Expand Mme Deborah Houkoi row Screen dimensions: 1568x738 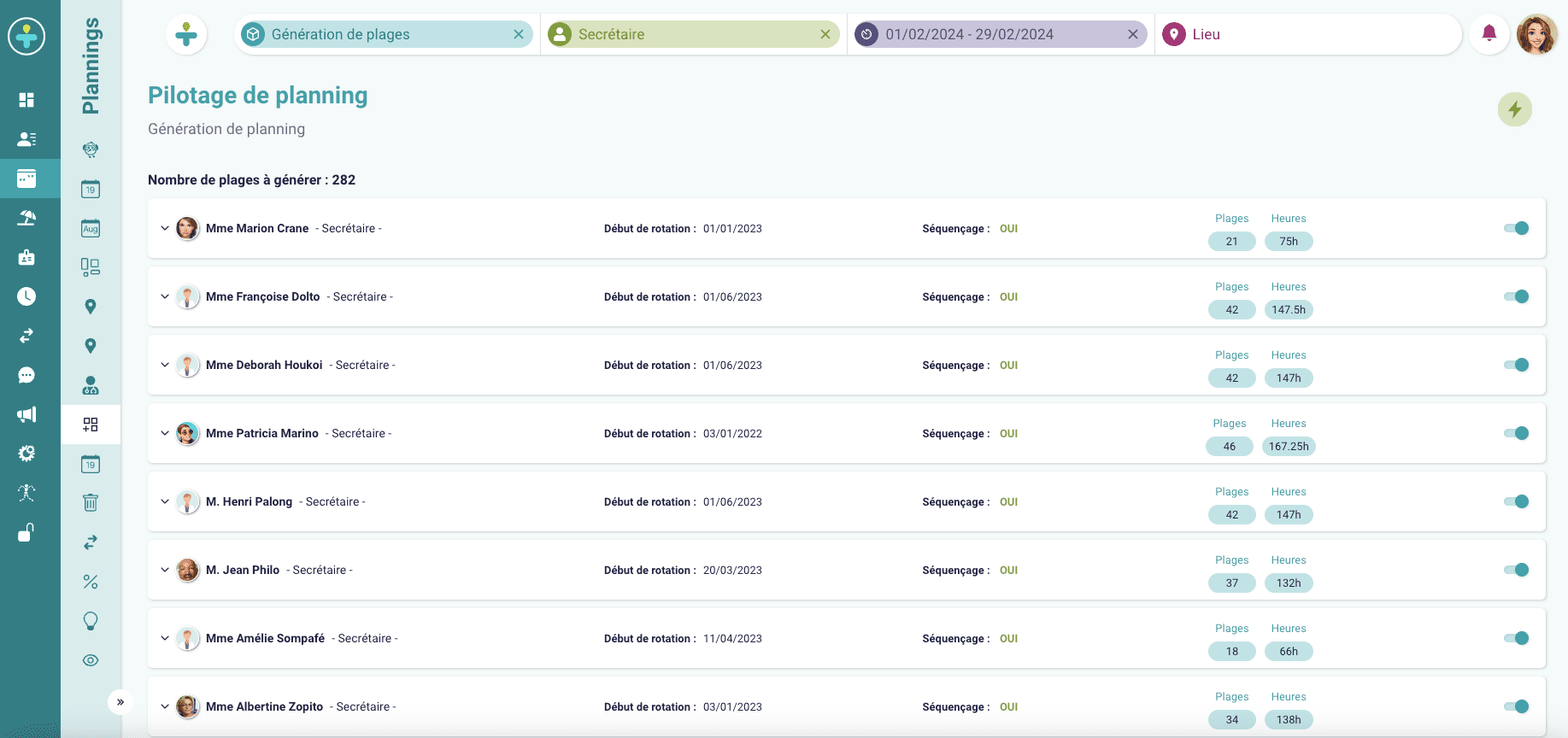tap(165, 365)
